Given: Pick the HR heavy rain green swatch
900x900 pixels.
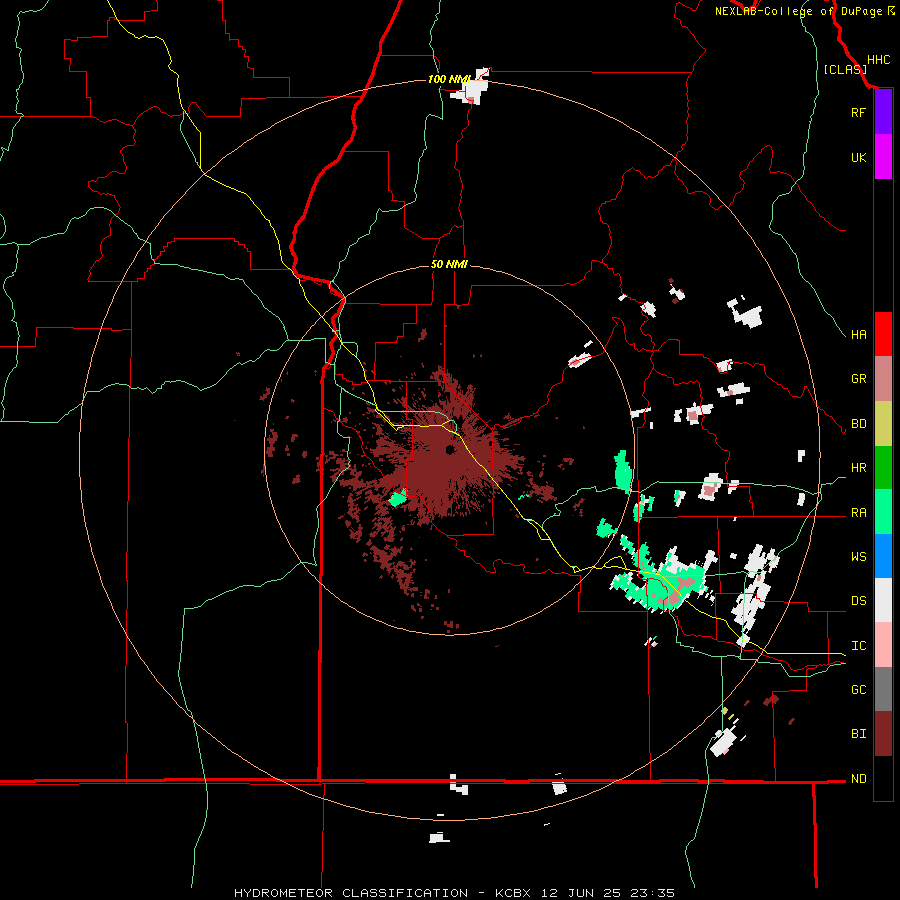Looking at the screenshot, I should point(883,467).
